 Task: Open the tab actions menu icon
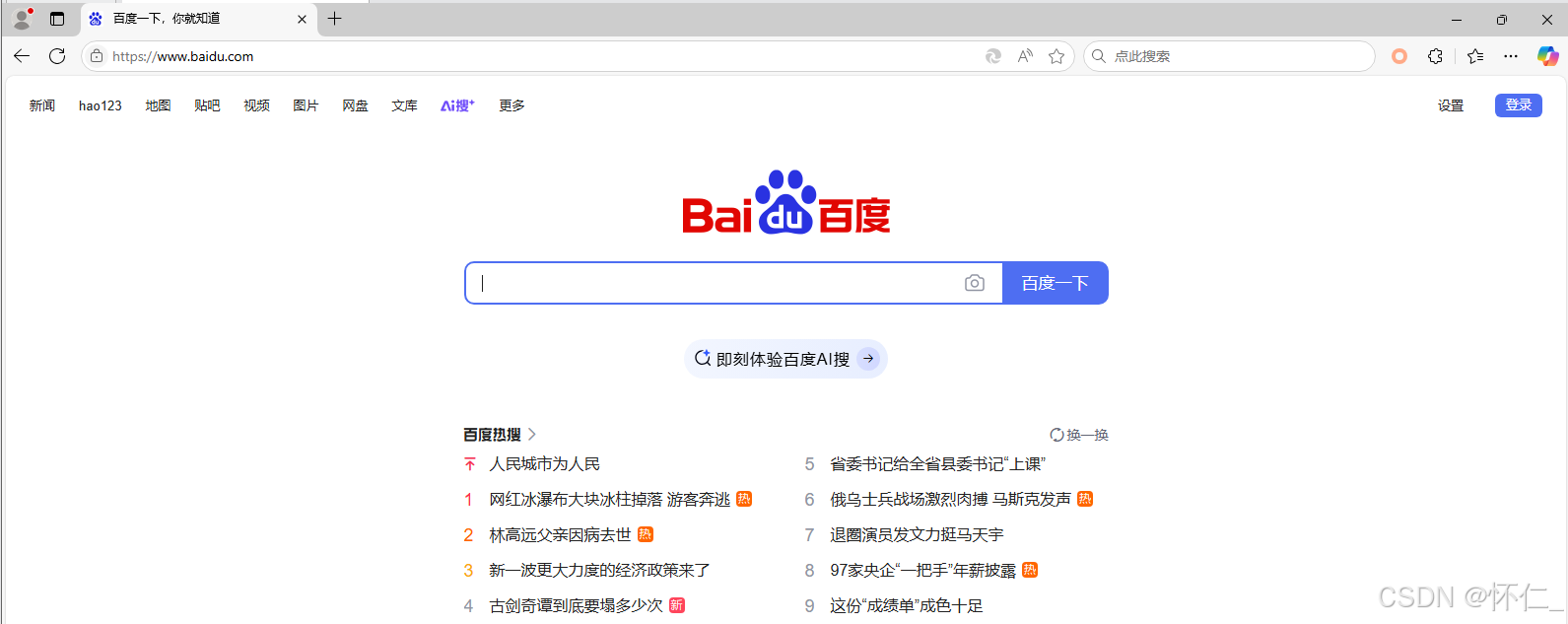(57, 19)
